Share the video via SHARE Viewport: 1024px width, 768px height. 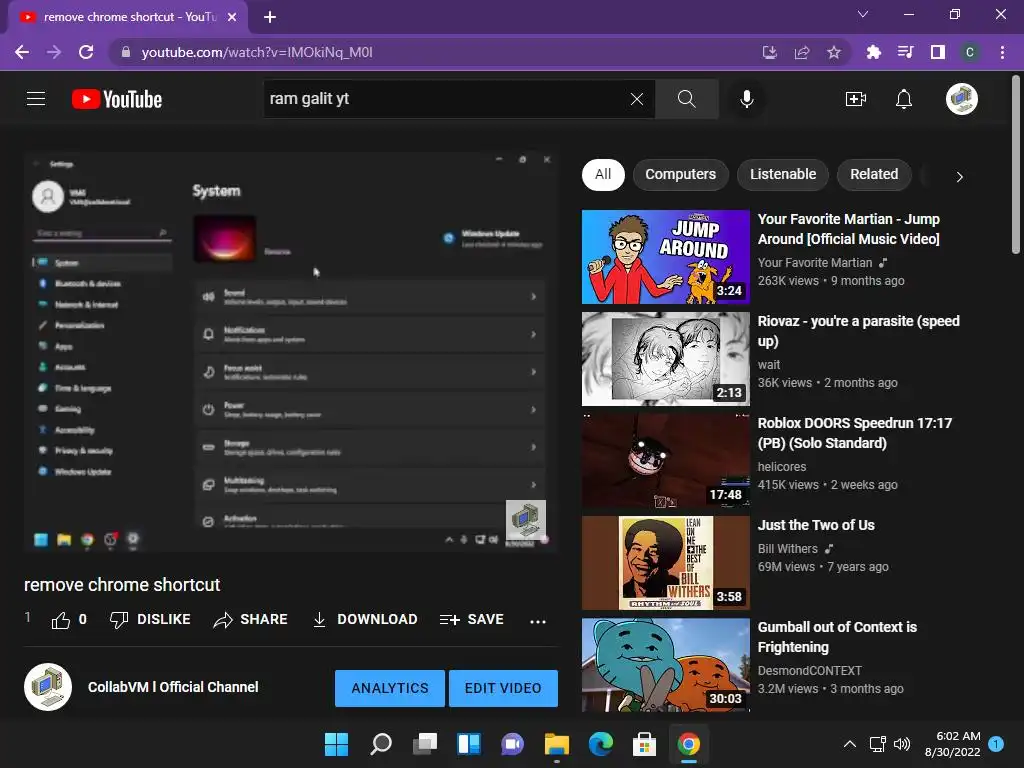251,619
